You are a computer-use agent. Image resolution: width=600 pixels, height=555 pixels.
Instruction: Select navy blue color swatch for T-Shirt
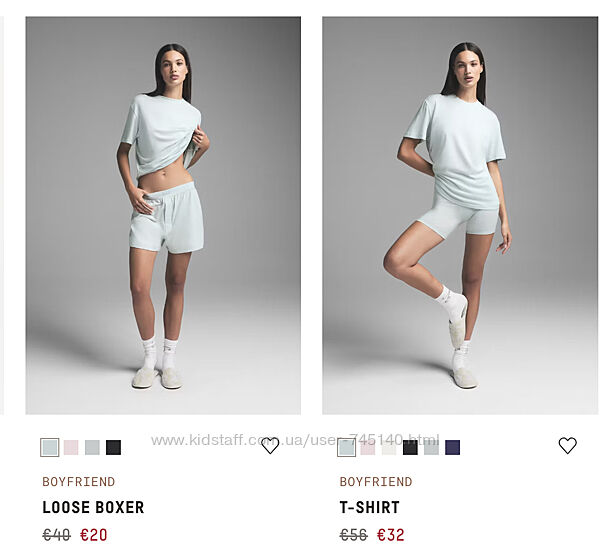pos(453,447)
